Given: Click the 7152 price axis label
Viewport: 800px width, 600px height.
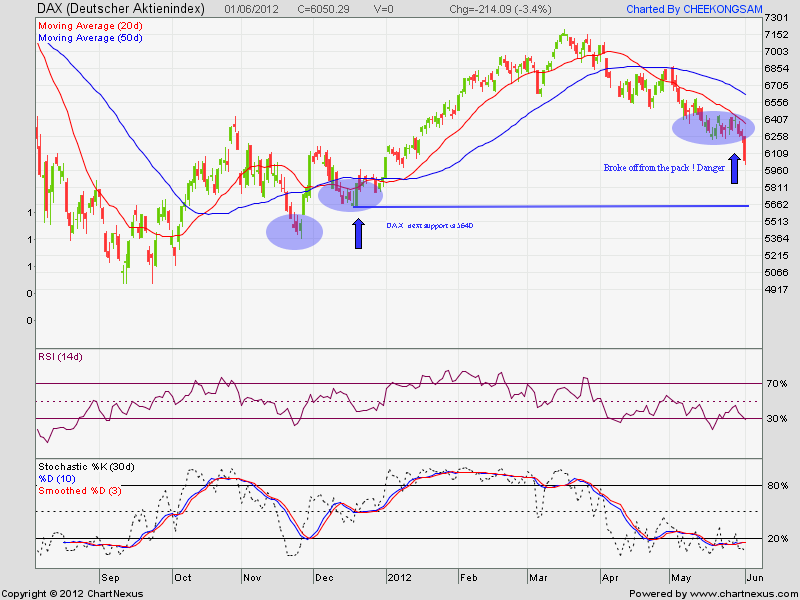Looking at the screenshot, I should pyautogui.click(x=776, y=35).
